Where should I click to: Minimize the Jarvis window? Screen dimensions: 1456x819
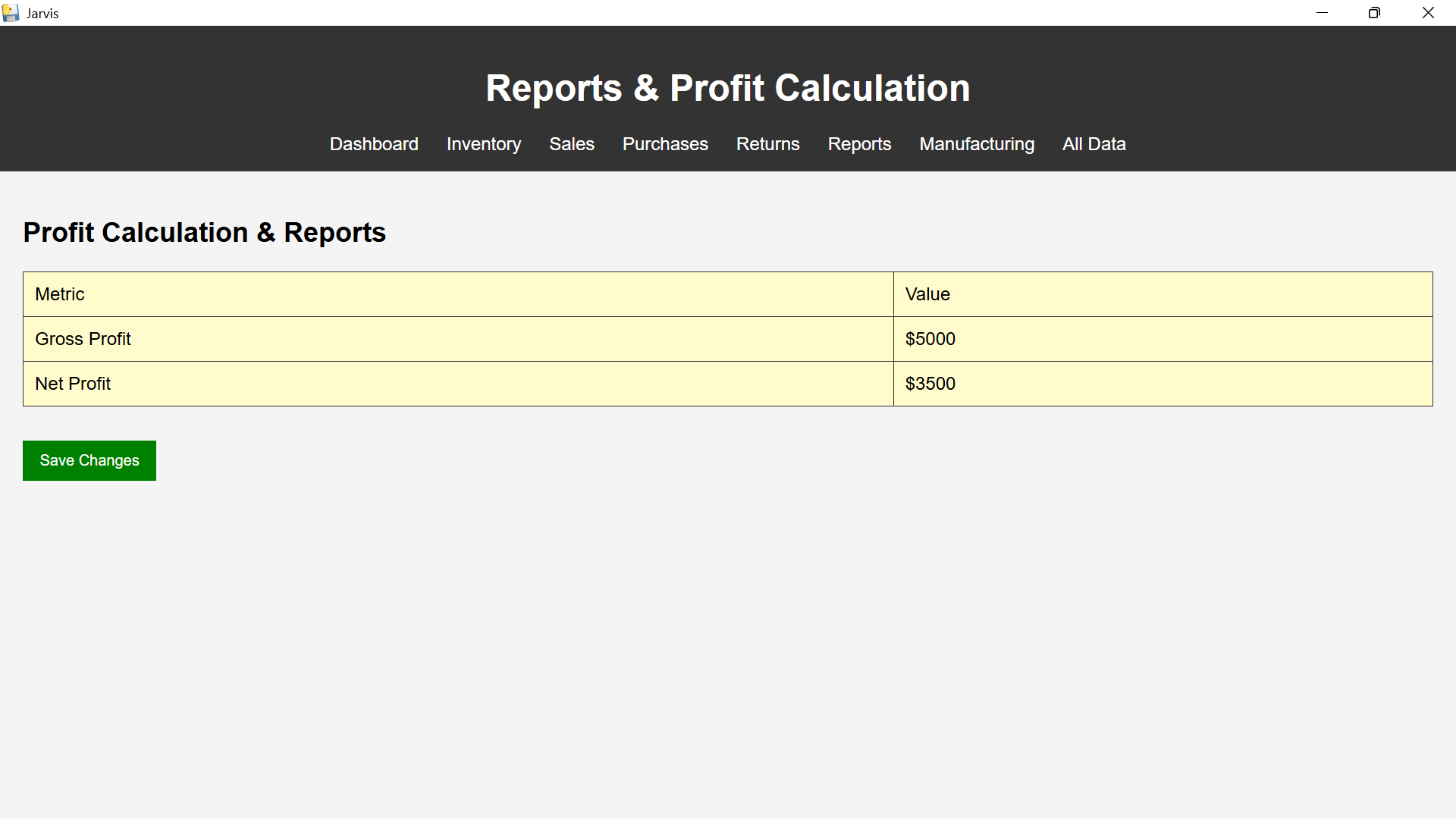[1322, 13]
